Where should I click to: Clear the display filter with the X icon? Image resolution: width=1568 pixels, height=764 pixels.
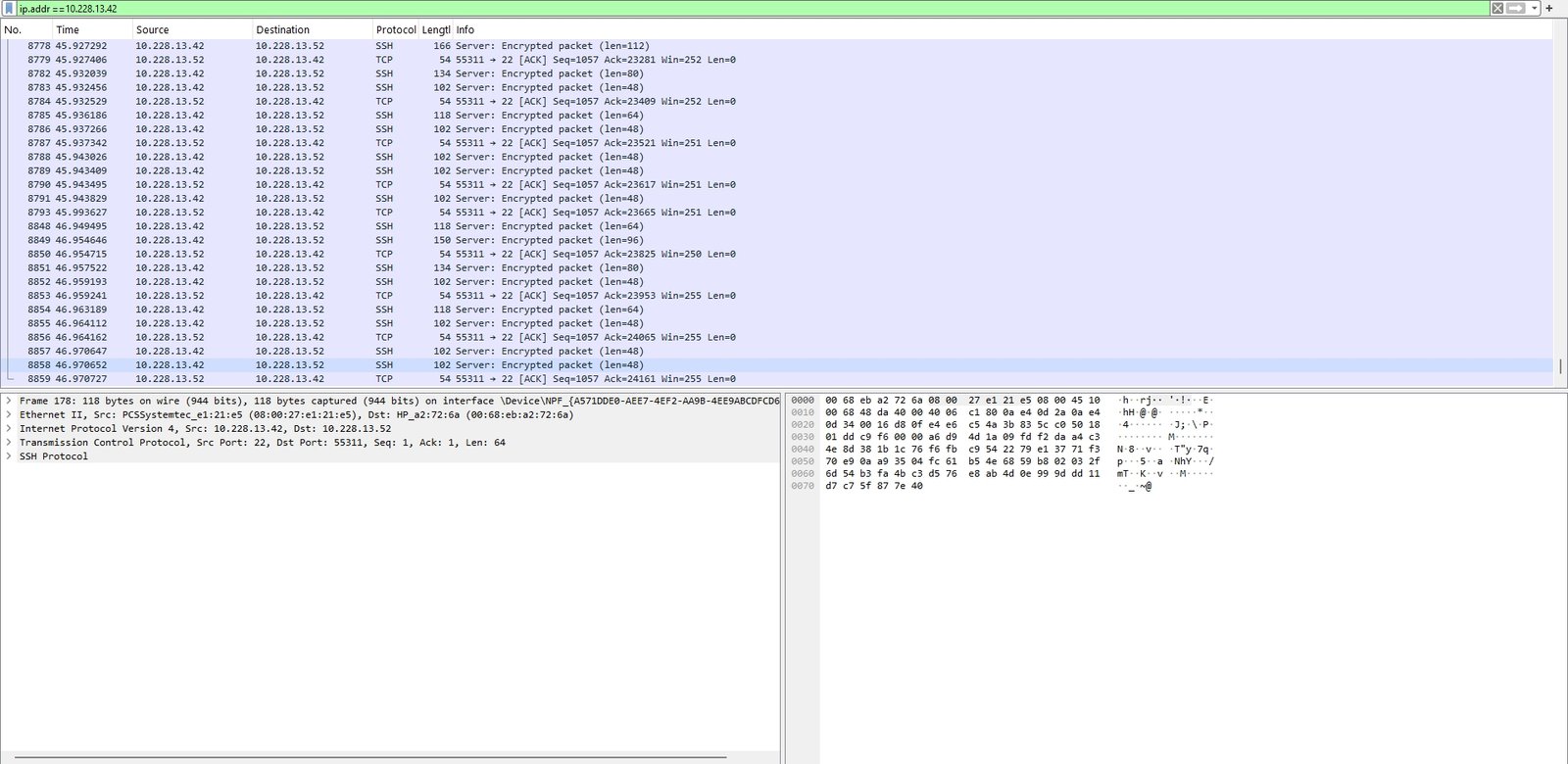pyautogui.click(x=1497, y=8)
